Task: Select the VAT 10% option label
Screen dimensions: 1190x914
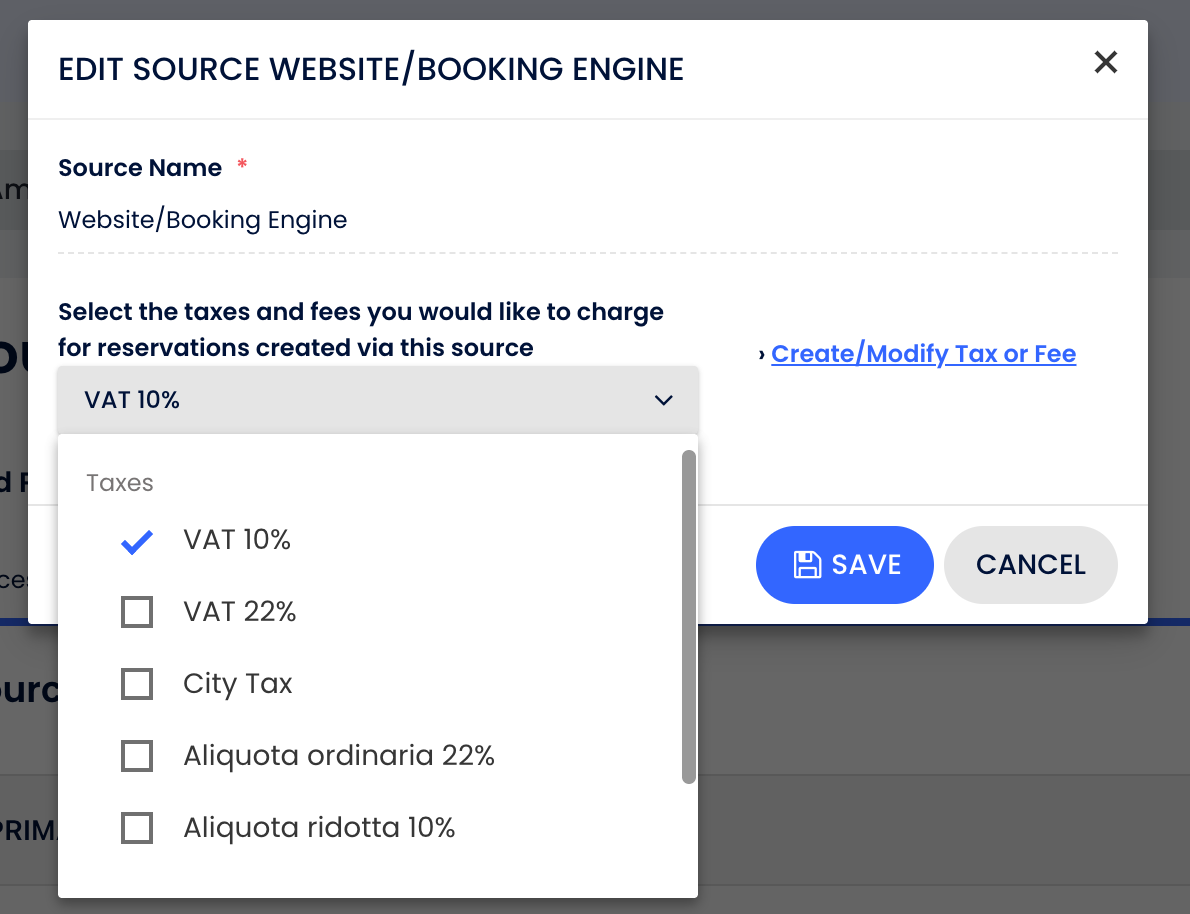Action: click(x=237, y=540)
